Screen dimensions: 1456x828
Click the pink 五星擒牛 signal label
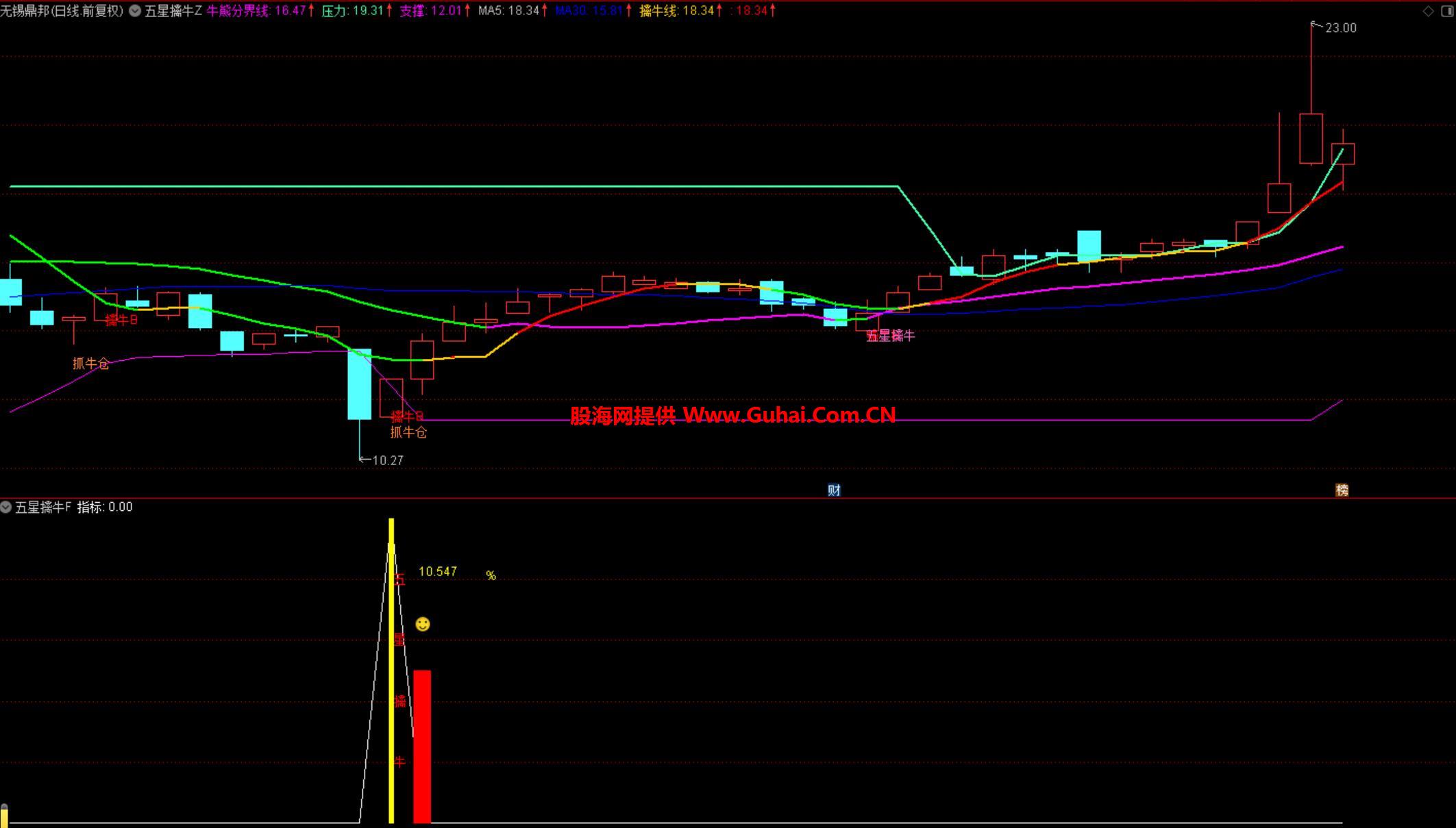[890, 336]
